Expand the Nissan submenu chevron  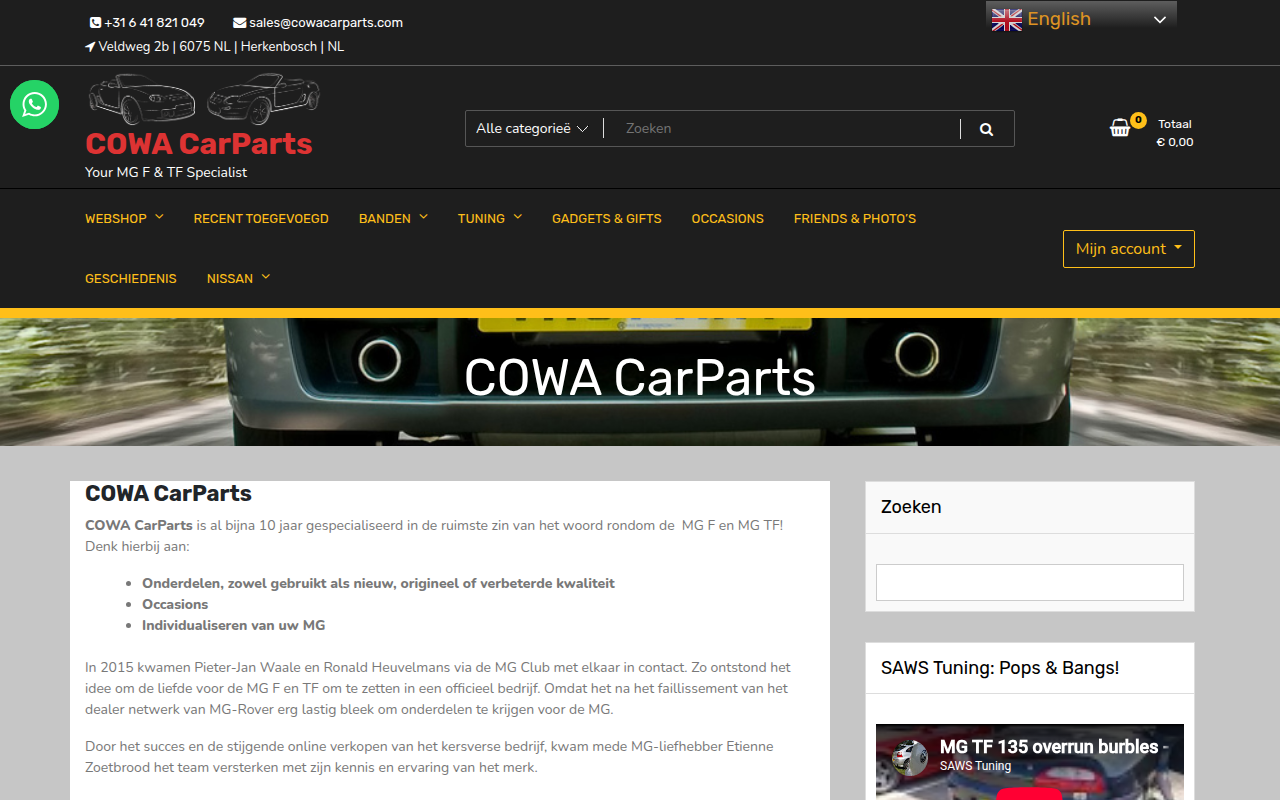tap(265, 277)
